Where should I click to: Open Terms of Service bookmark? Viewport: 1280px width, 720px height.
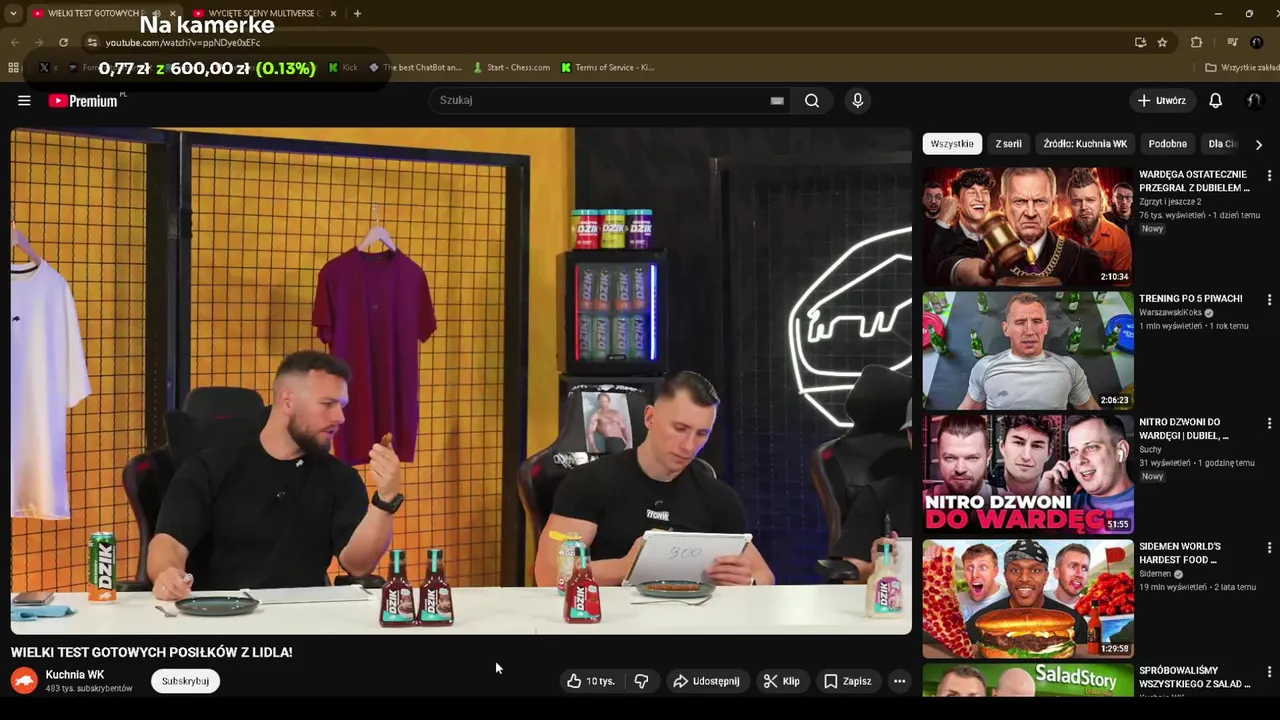[x=607, y=67]
